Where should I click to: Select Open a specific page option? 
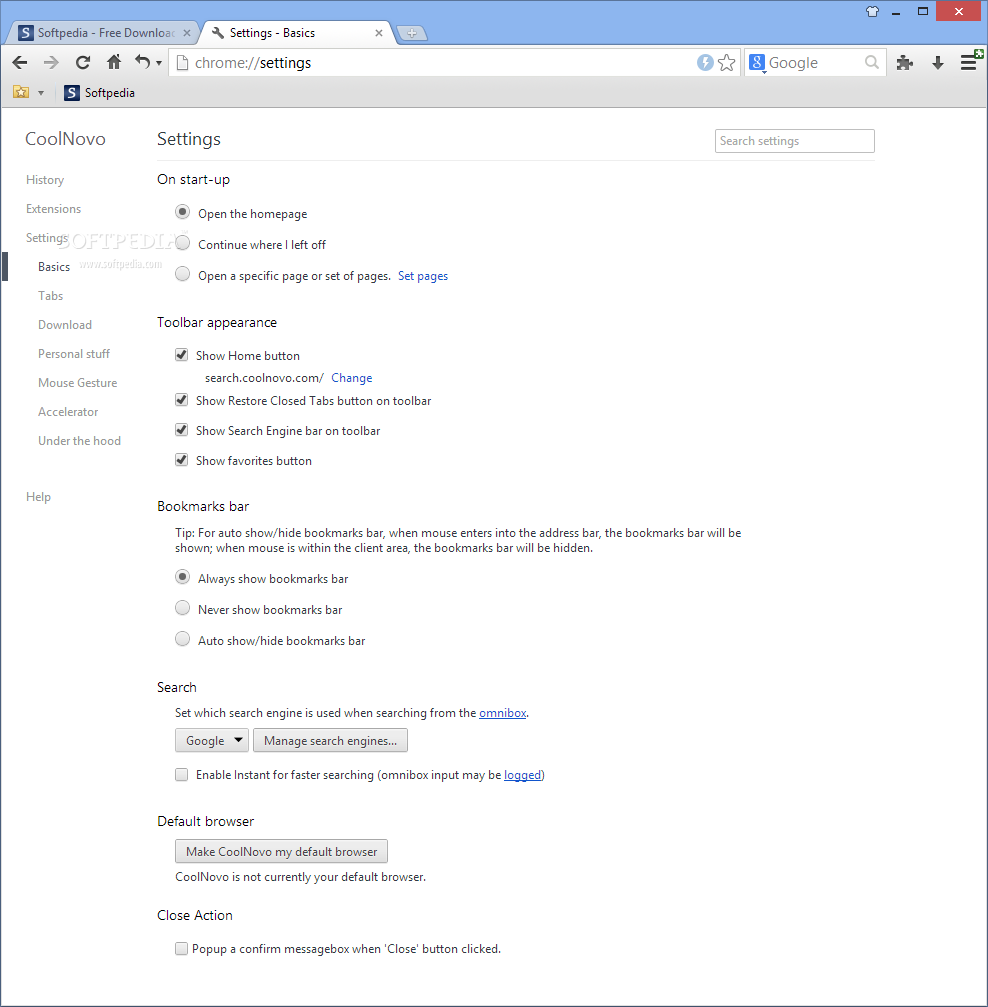pyautogui.click(x=182, y=274)
